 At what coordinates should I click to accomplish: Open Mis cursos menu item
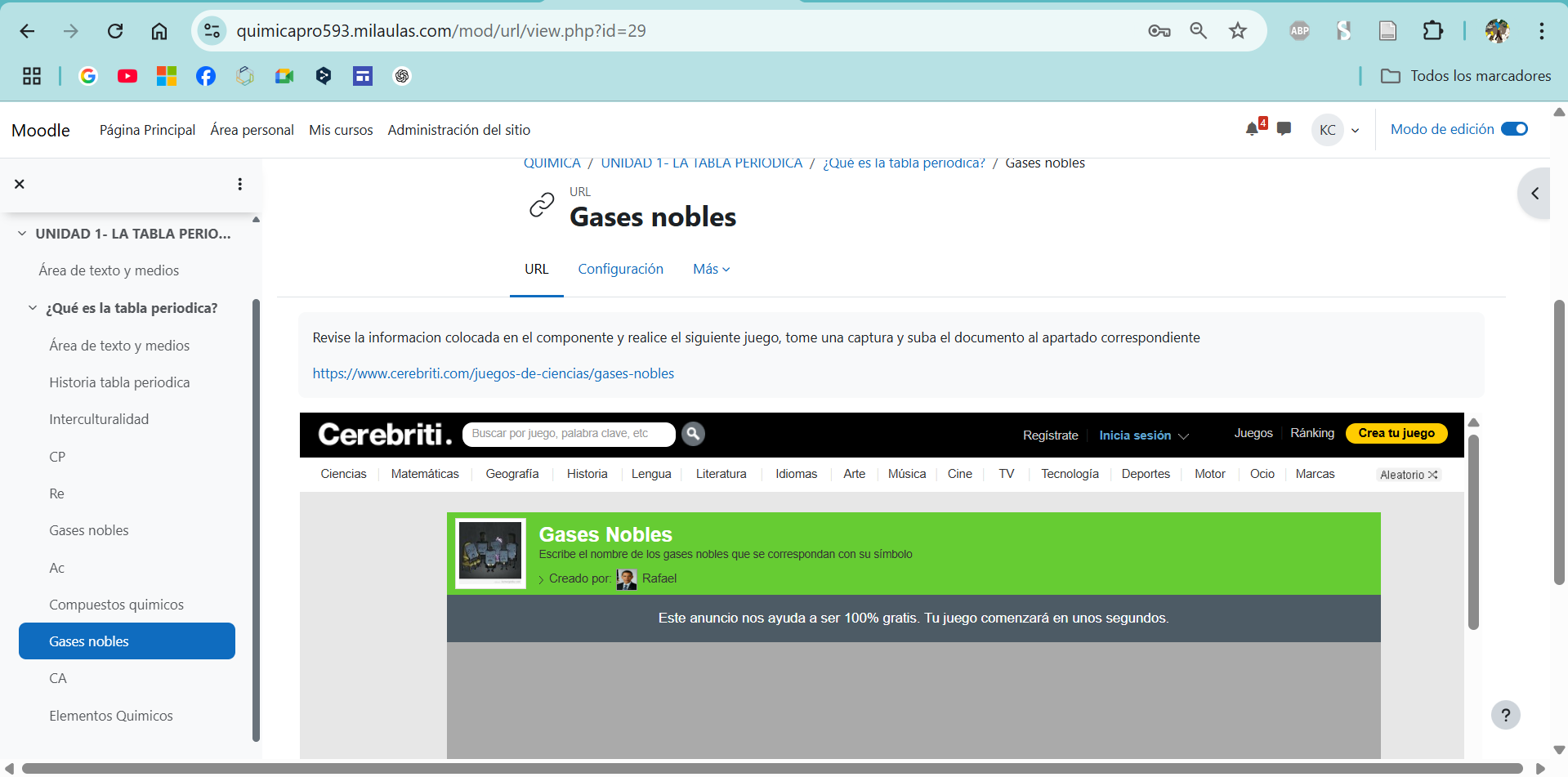click(x=341, y=130)
